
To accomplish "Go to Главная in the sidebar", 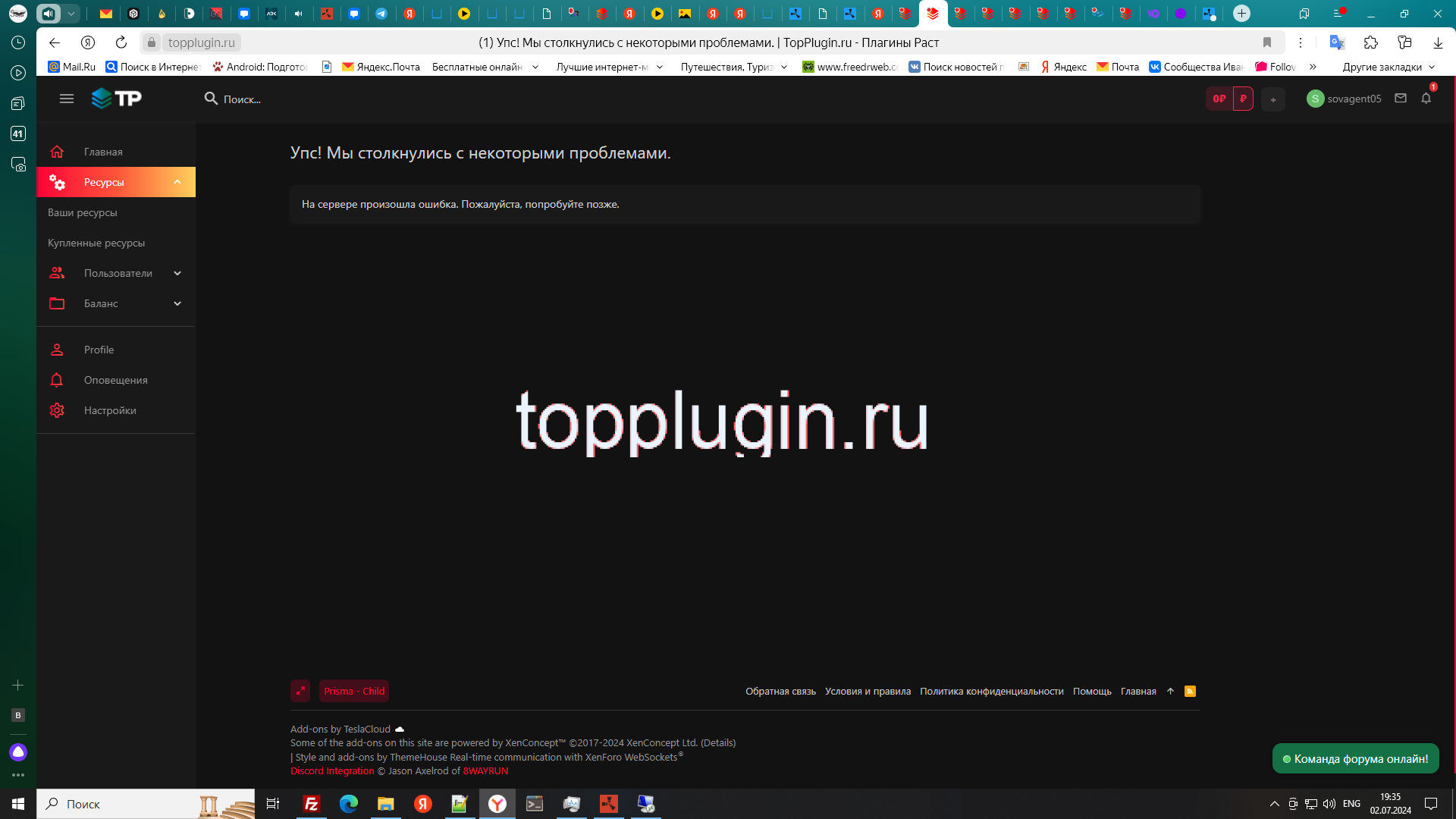I will [102, 152].
